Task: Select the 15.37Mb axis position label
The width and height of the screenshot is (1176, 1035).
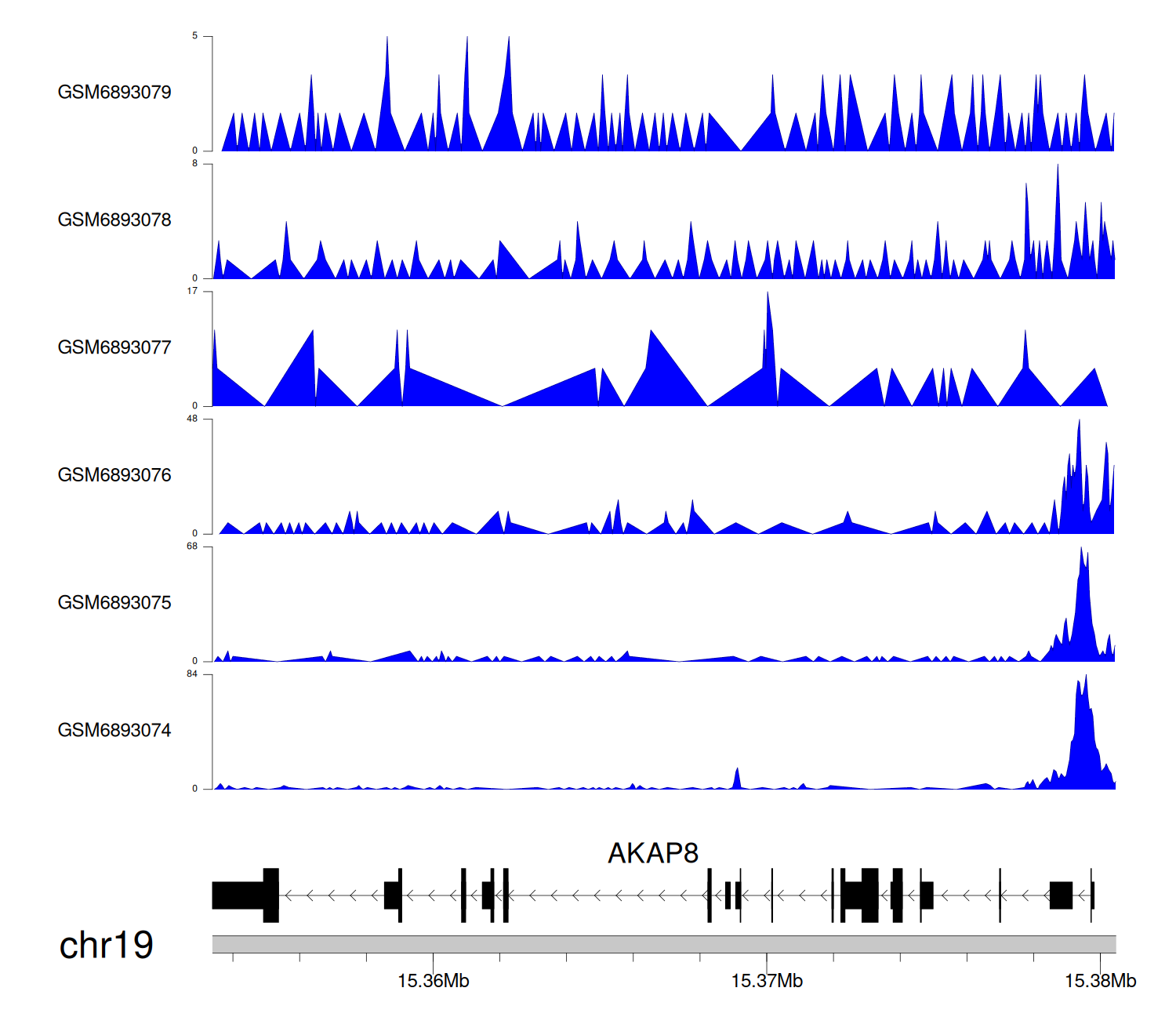Action: point(767,981)
